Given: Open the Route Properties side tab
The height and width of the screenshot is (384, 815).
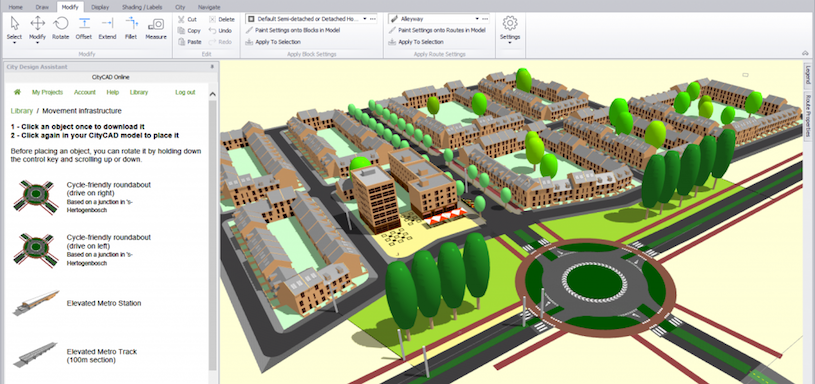Looking at the screenshot, I should (808, 115).
